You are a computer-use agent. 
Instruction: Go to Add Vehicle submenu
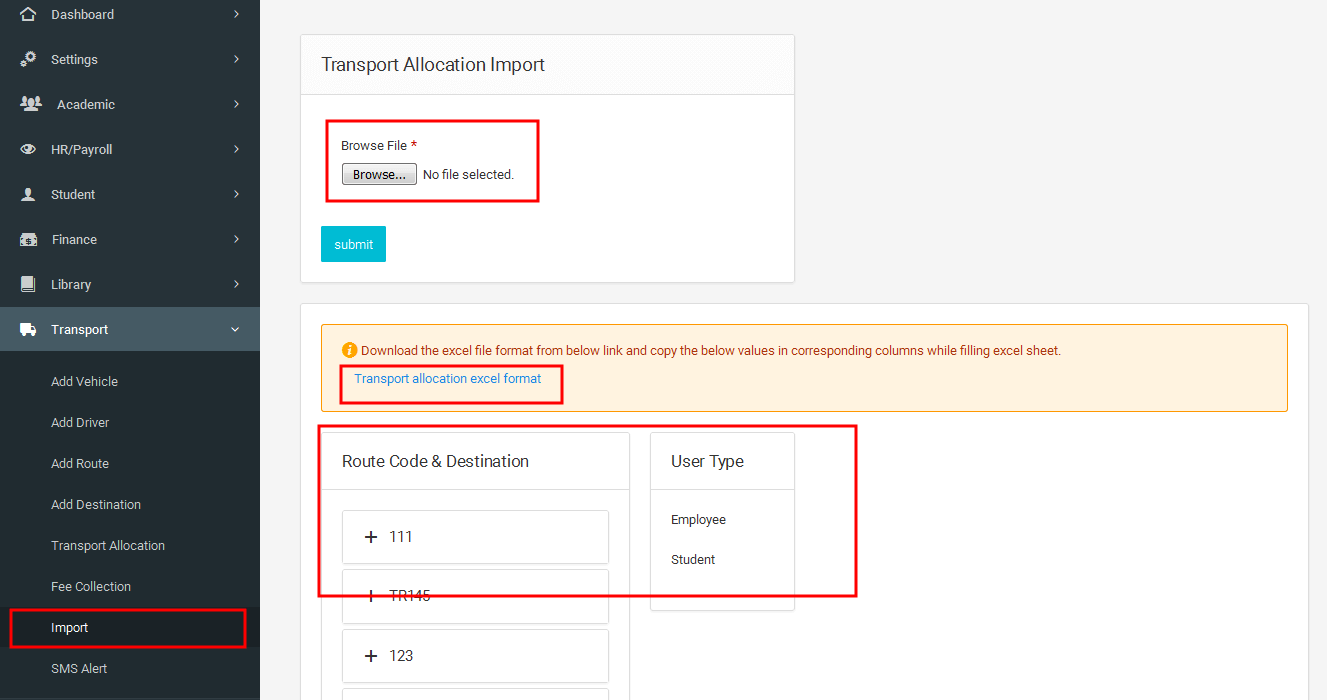coord(84,381)
